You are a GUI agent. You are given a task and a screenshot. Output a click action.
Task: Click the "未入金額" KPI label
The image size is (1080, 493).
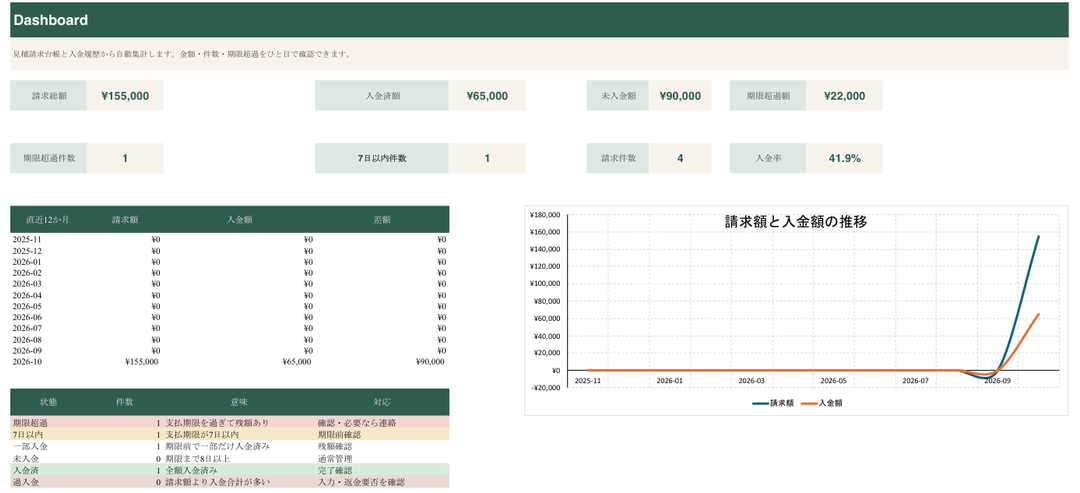pyautogui.click(x=618, y=96)
